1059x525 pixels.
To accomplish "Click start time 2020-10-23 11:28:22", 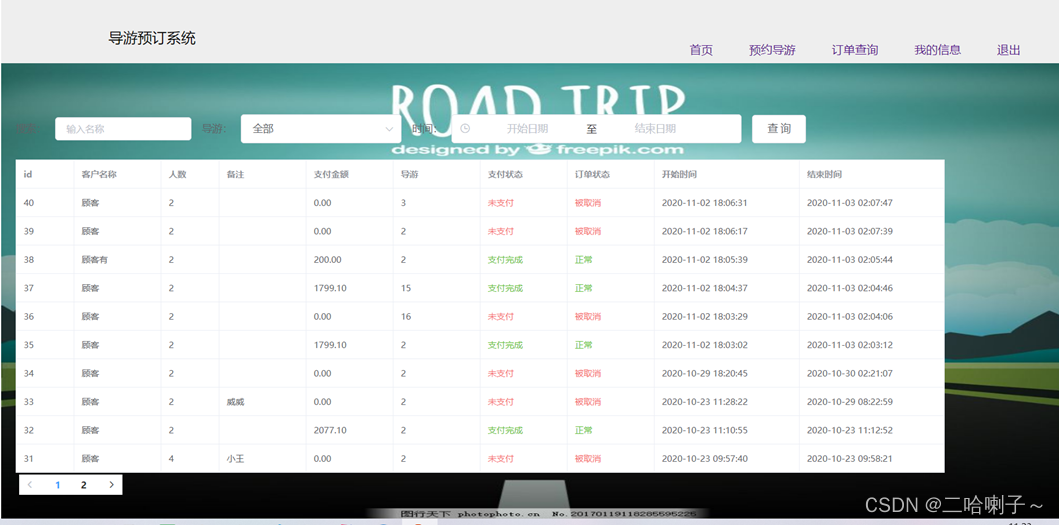I will (704, 401).
